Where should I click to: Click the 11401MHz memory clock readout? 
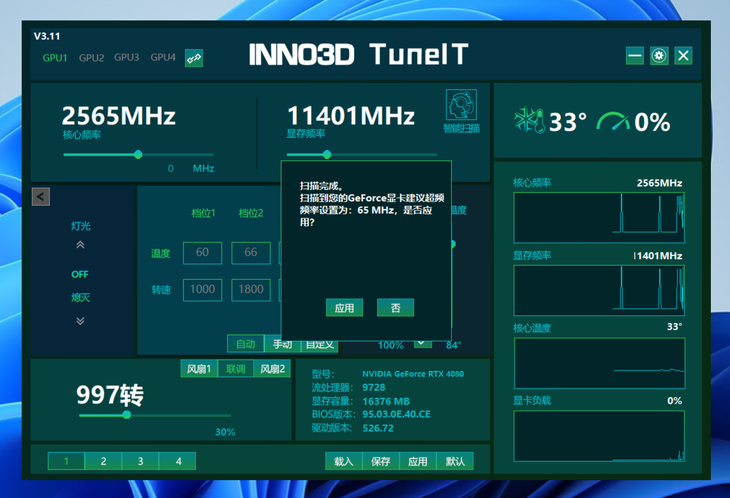(351, 115)
